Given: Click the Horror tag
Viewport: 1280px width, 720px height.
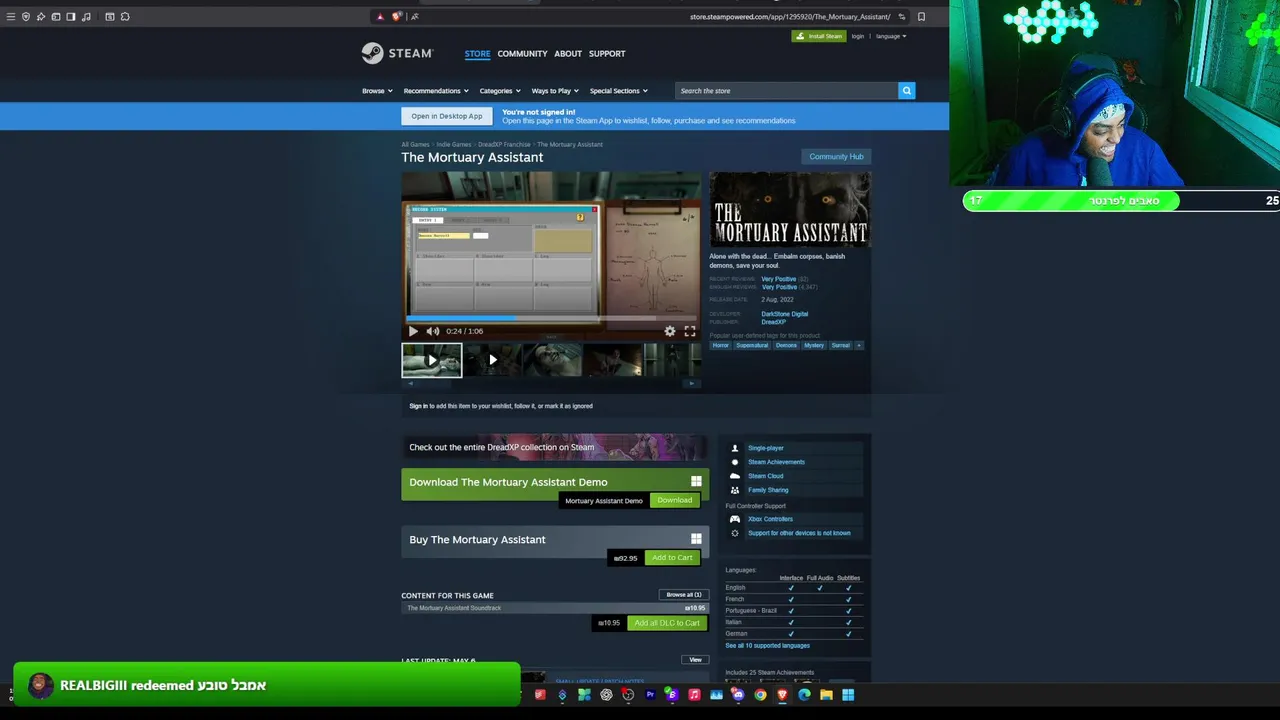Looking at the screenshot, I should [x=721, y=345].
